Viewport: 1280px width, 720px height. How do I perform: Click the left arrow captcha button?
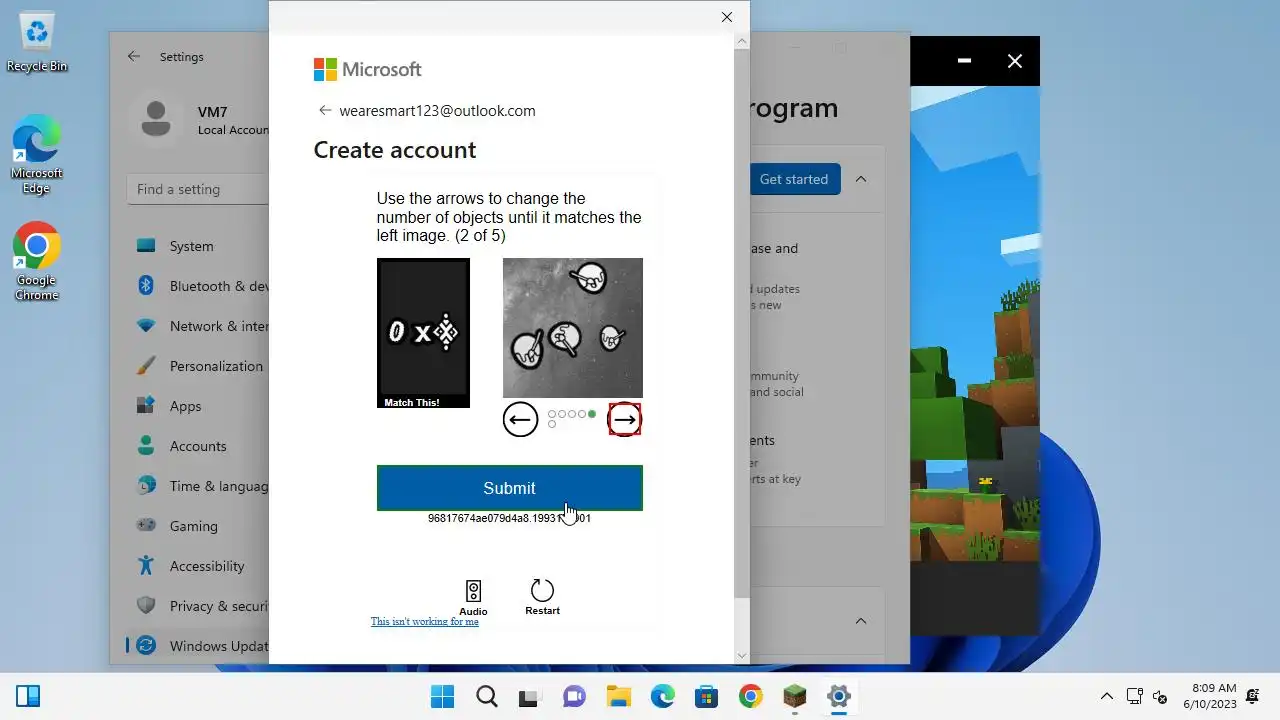coord(520,420)
